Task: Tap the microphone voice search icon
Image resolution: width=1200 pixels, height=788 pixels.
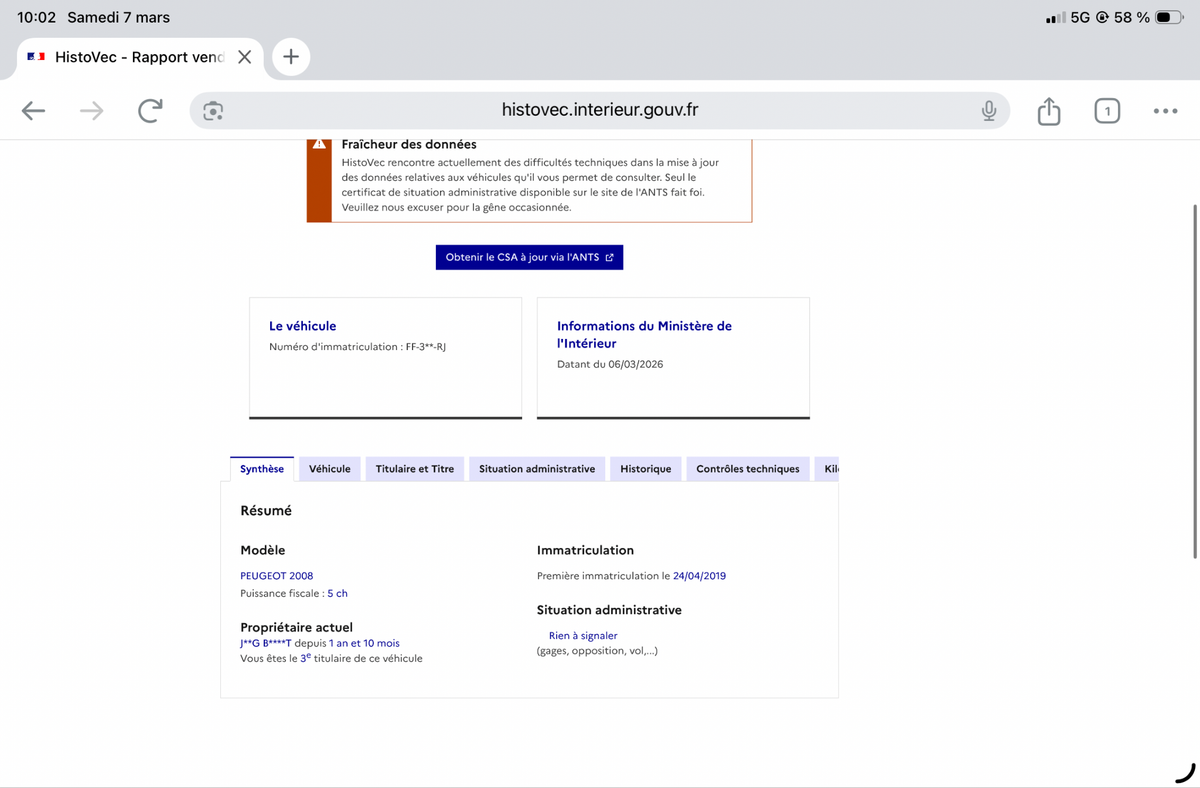Action: coord(988,111)
